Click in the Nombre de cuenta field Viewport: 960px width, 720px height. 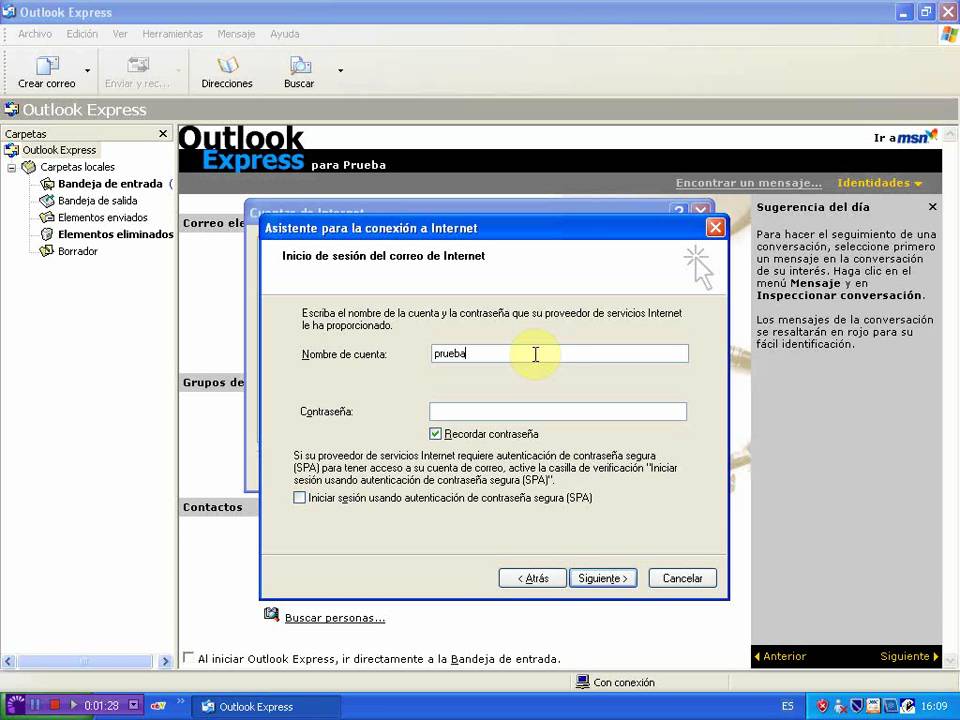(560, 353)
